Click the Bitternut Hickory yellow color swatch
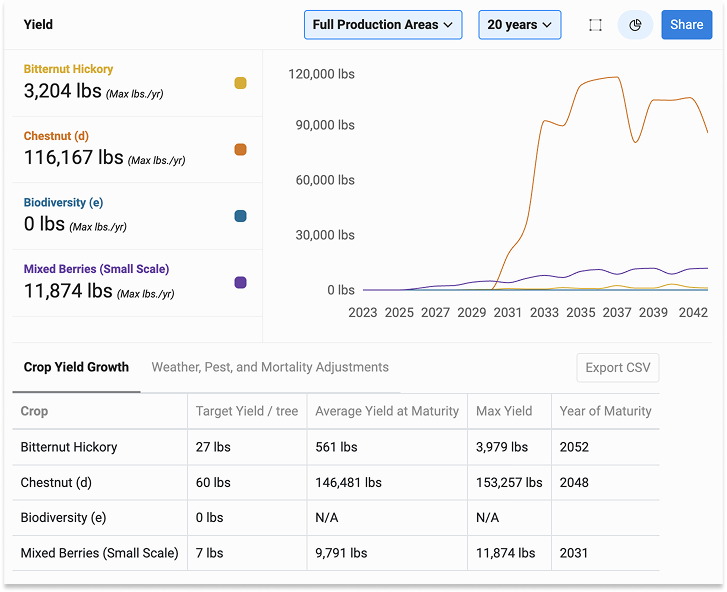The height and width of the screenshot is (592, 727). pyautogui.click(x=240, y=83)
